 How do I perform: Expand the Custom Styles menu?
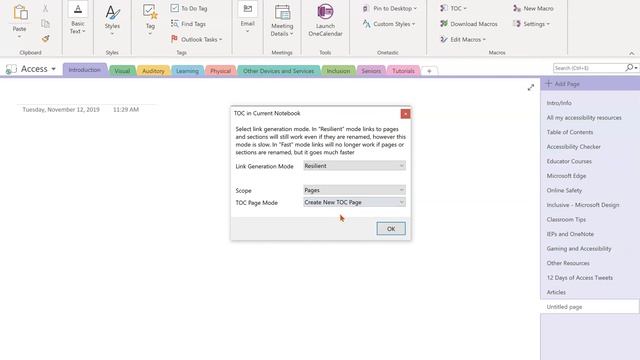tap(389, 24)
